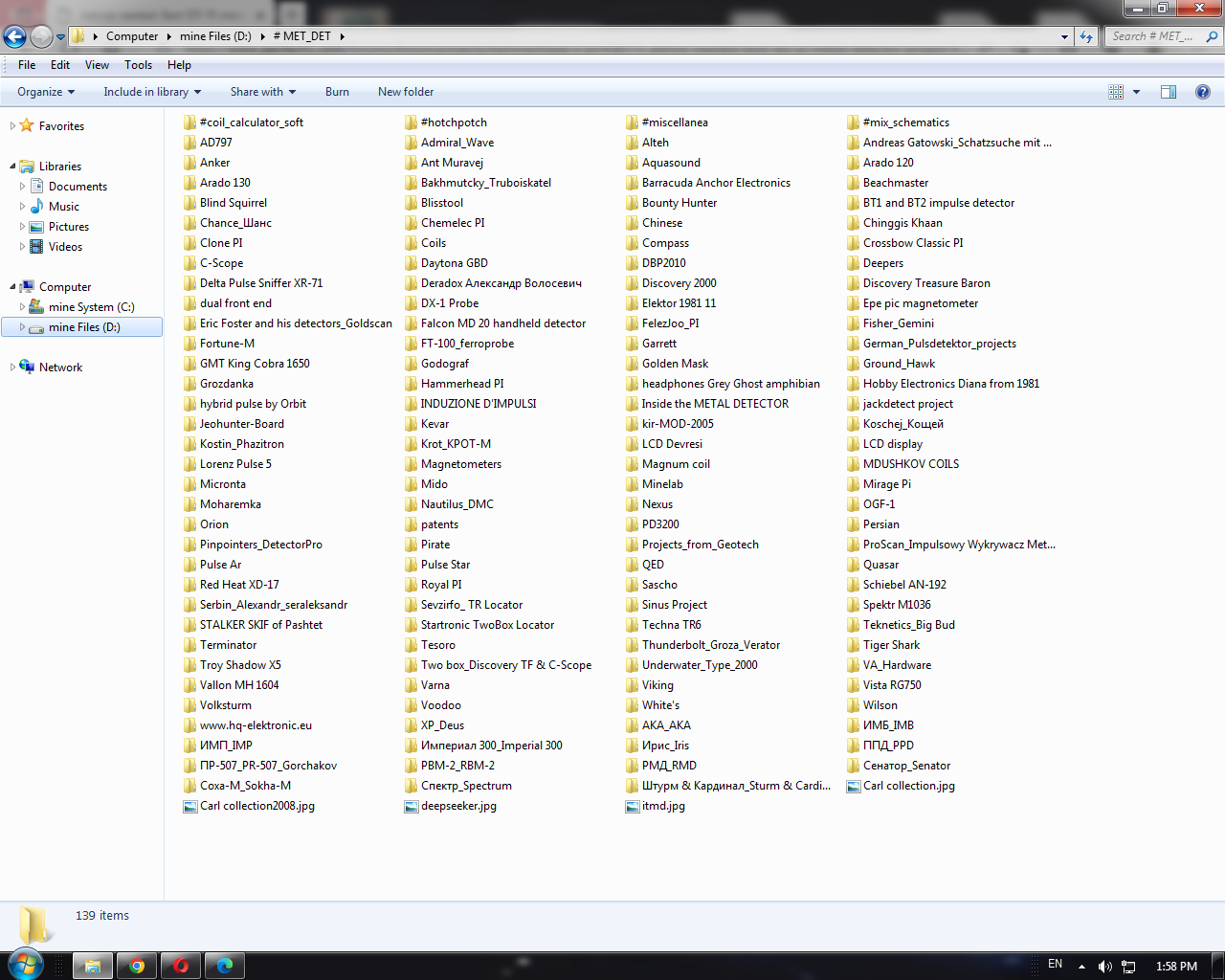Open the Share with dropdown

tap(263, 92)
